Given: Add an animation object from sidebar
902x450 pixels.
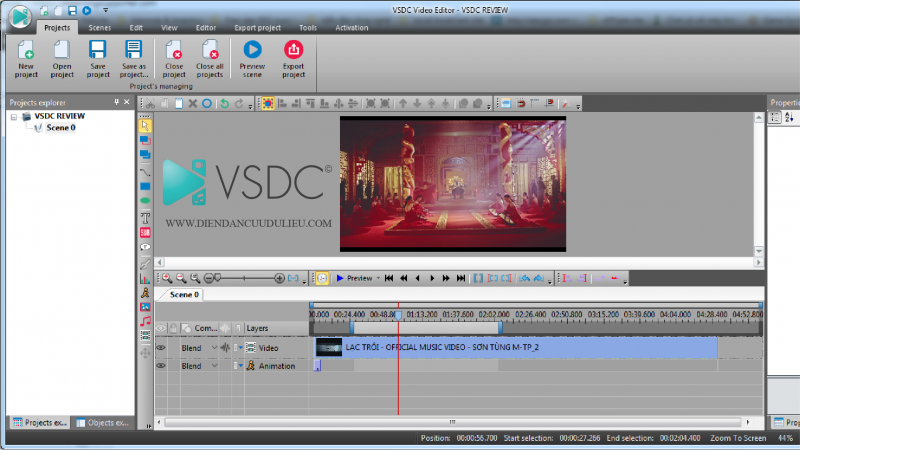Looking at the screenshot, I should 145,293.
